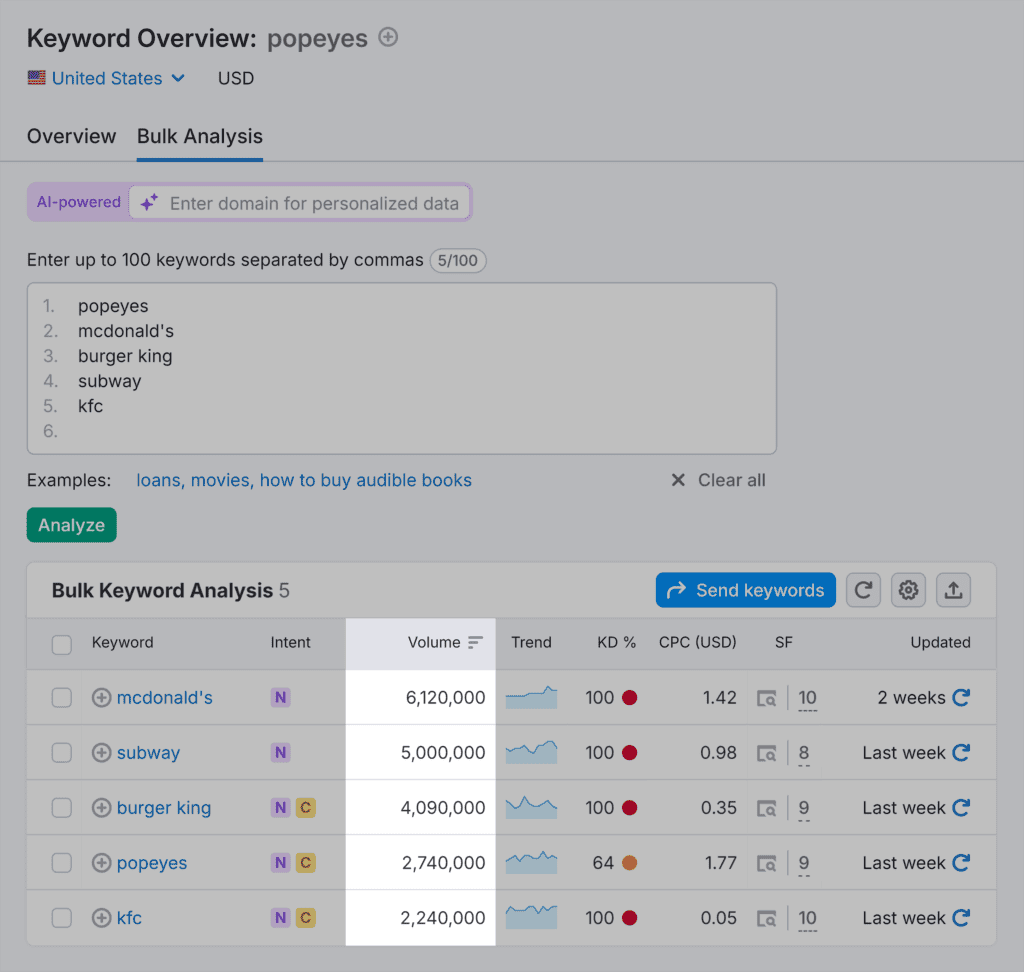Screen dimensions: 1024x972
Task: Open table settings gear icon
Action: coord(908,590)
